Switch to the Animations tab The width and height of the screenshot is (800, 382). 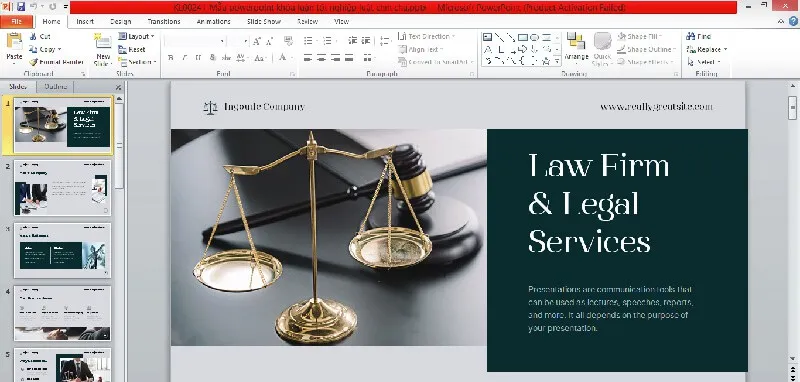tap(214, 21)
